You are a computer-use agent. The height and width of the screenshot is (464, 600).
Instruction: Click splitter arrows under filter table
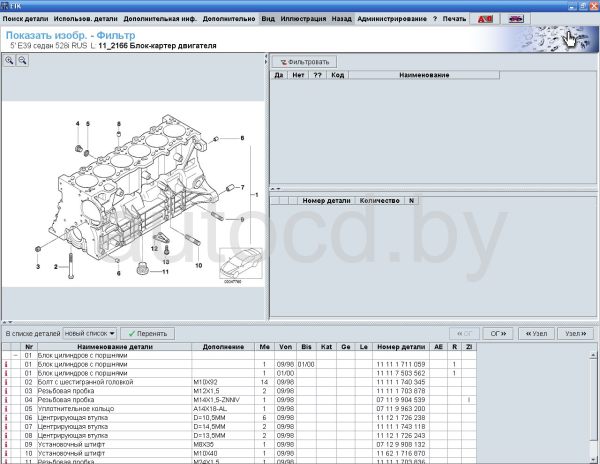click(x=276, y=189)
